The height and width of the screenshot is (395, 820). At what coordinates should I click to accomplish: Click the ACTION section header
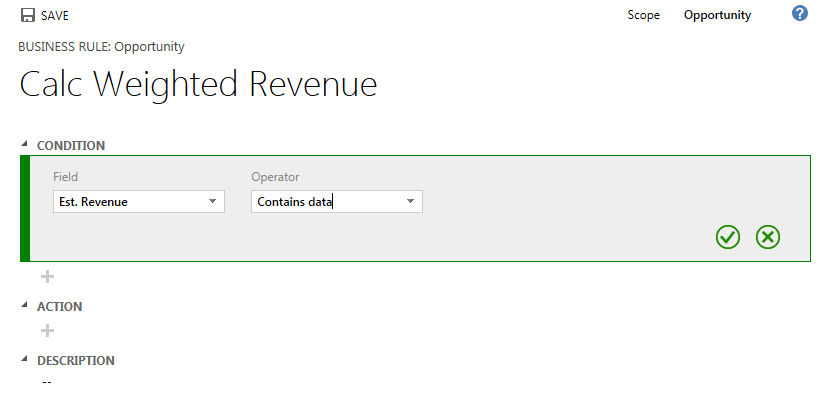click(59, 307)
